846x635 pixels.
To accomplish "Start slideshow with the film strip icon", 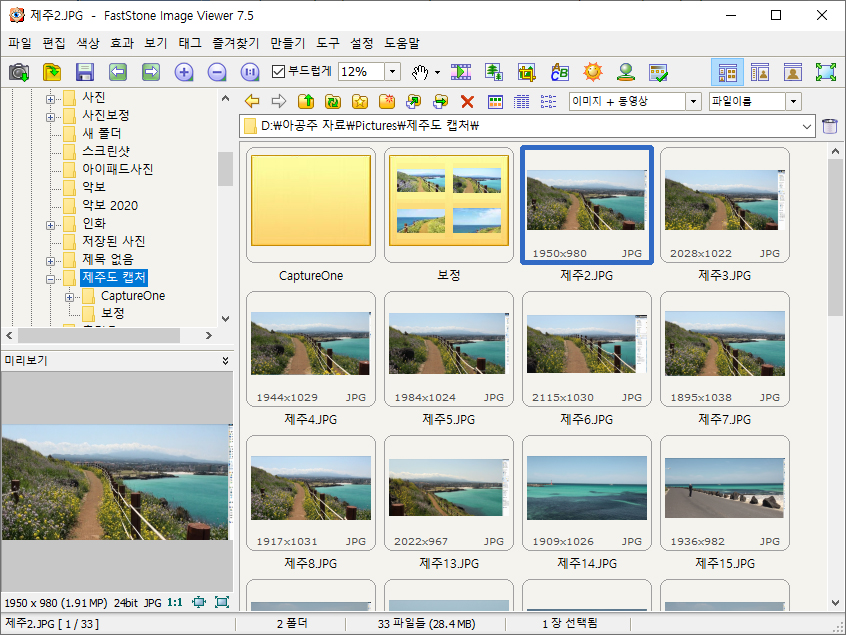I will point(461,72).
